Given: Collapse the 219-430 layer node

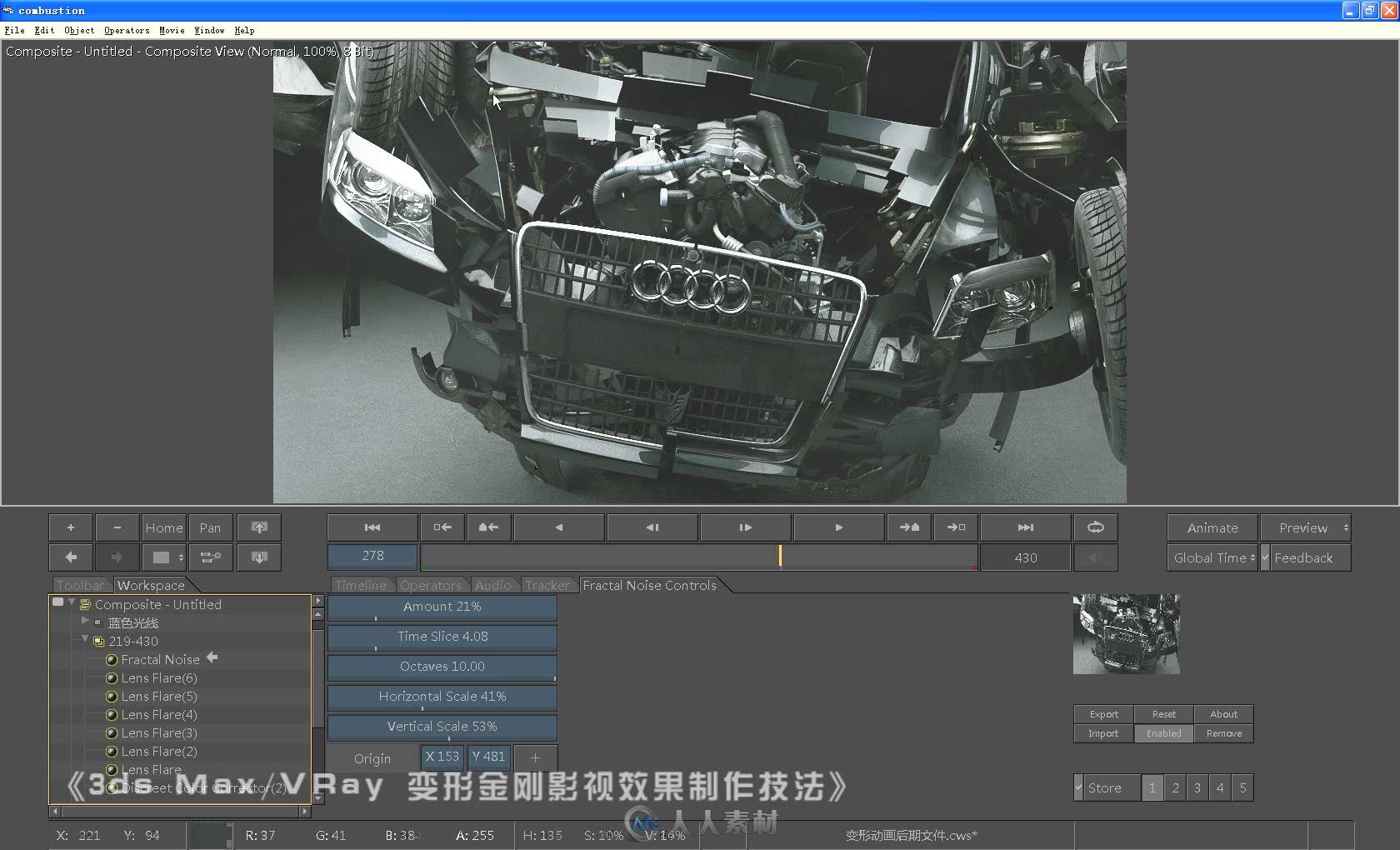Looking at the screenshot, I should coord(85,639).
